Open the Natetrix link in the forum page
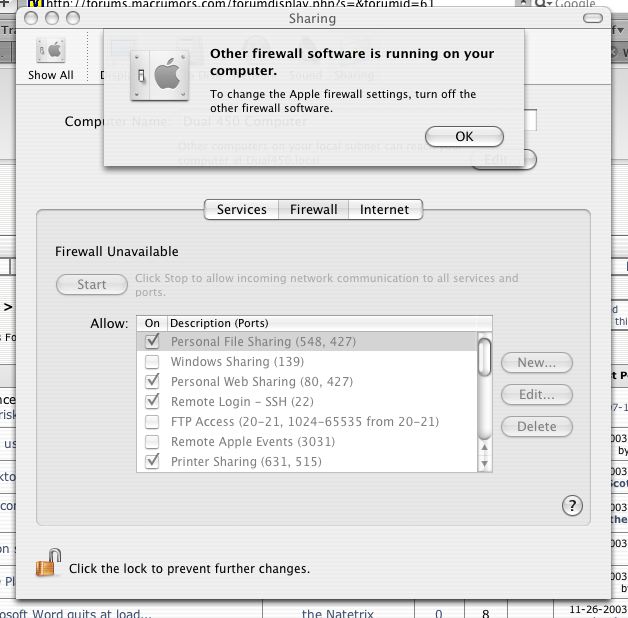The image size is (628, 618). [x=337, y=613]
